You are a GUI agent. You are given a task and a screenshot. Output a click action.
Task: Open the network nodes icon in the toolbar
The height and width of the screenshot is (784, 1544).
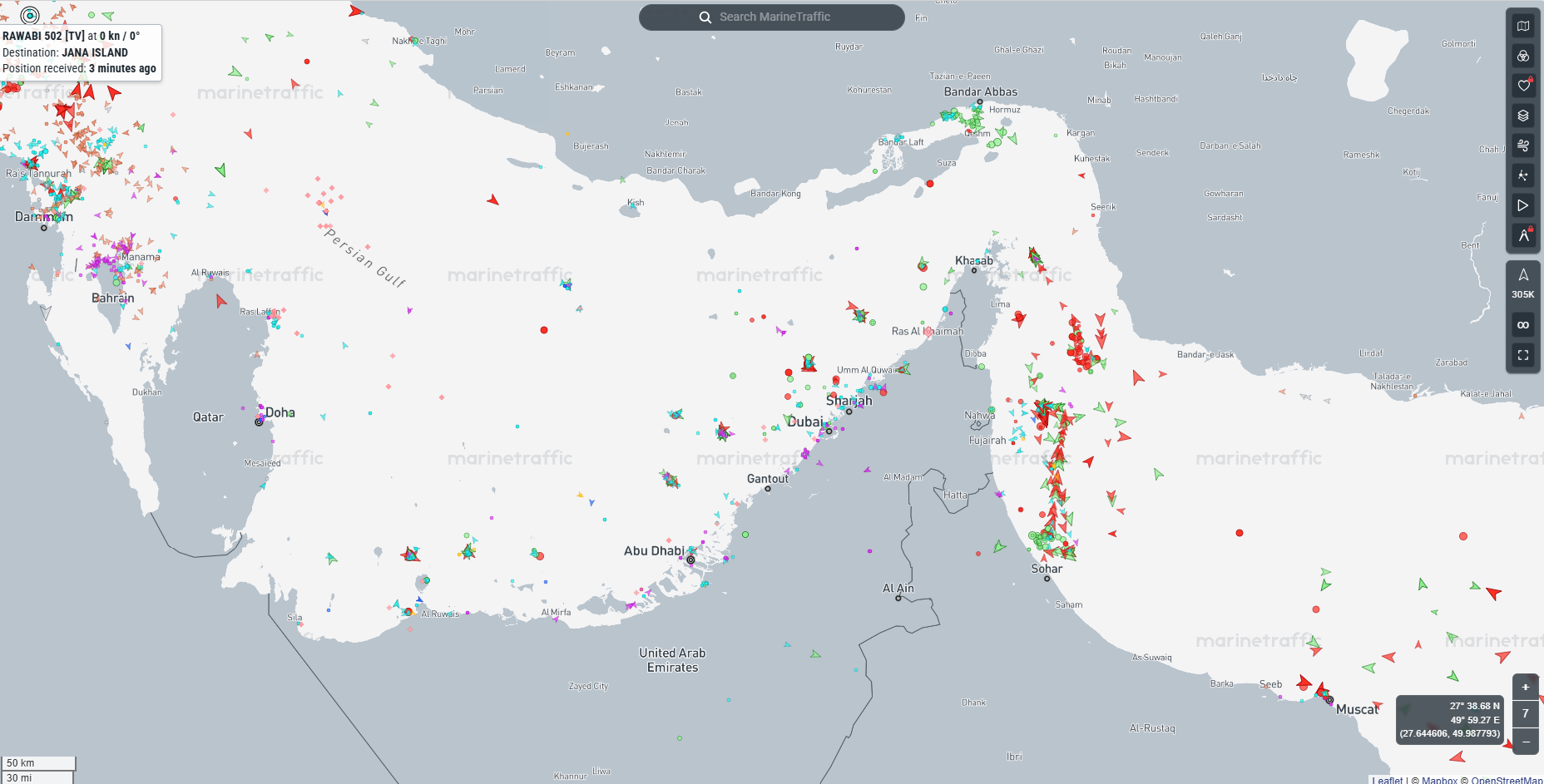(1523, 175)
